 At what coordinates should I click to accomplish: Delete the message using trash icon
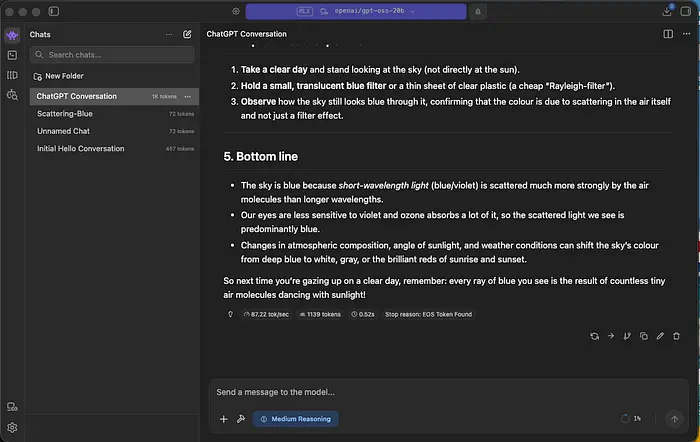coord(677,336)
